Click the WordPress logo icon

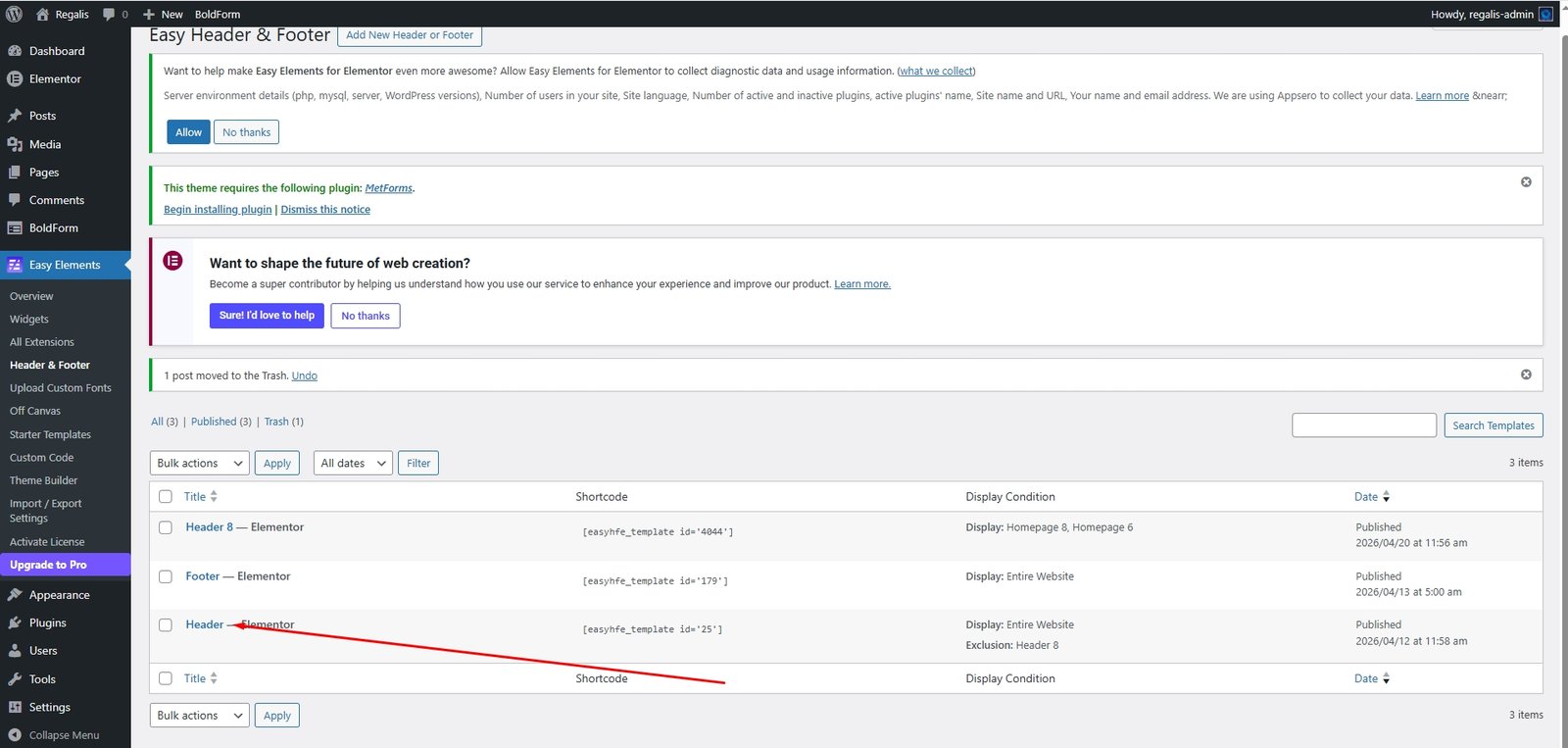coord(14,14)
